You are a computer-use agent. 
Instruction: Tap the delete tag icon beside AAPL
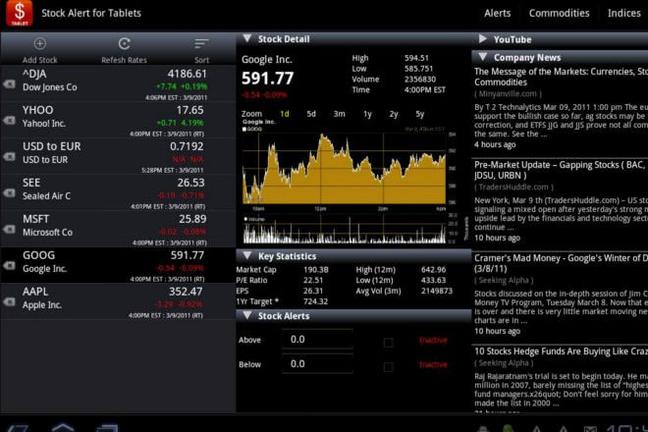pyautogui.click(x=9, y=302)
